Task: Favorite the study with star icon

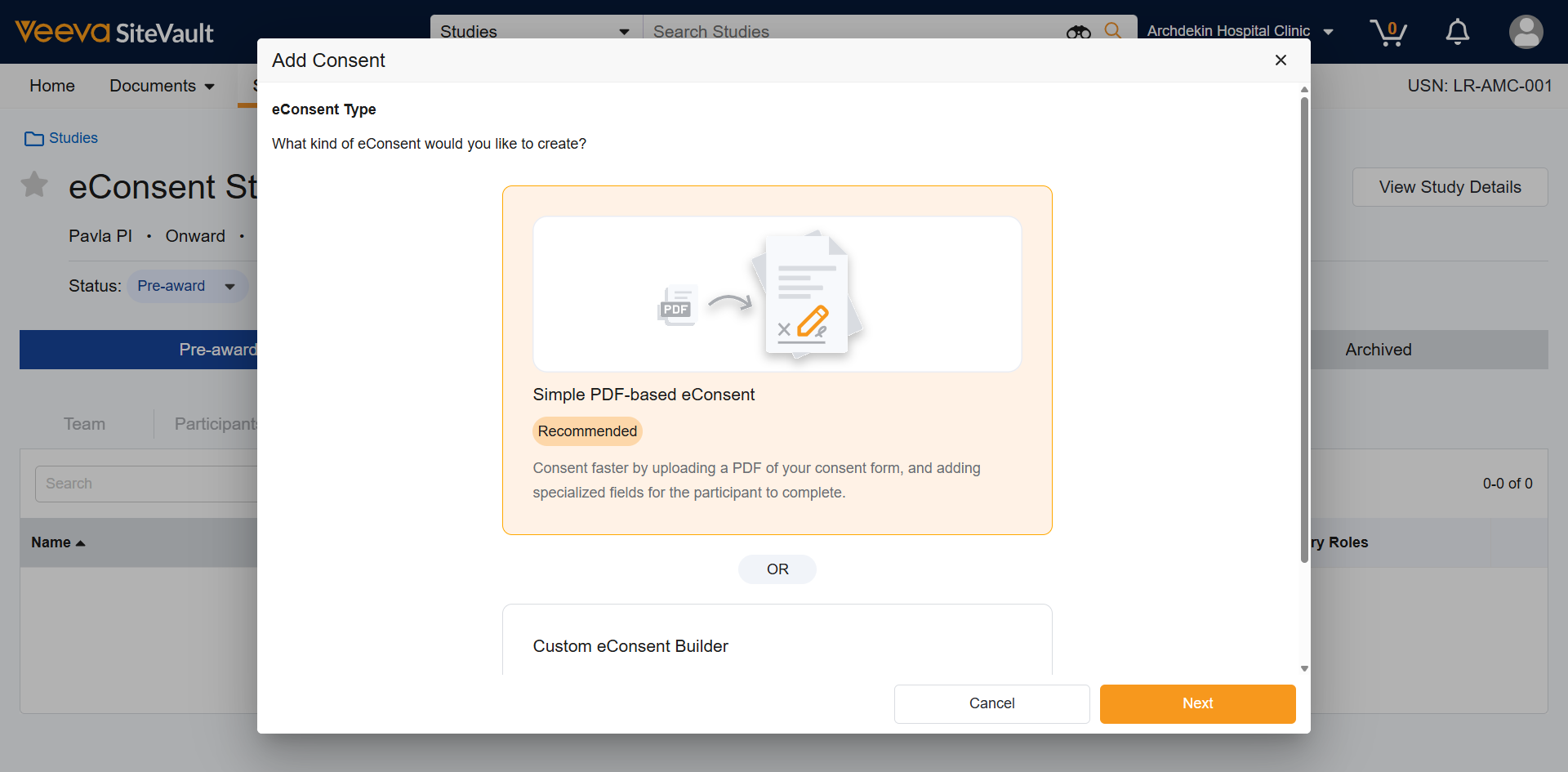Action: click(34, 185)
